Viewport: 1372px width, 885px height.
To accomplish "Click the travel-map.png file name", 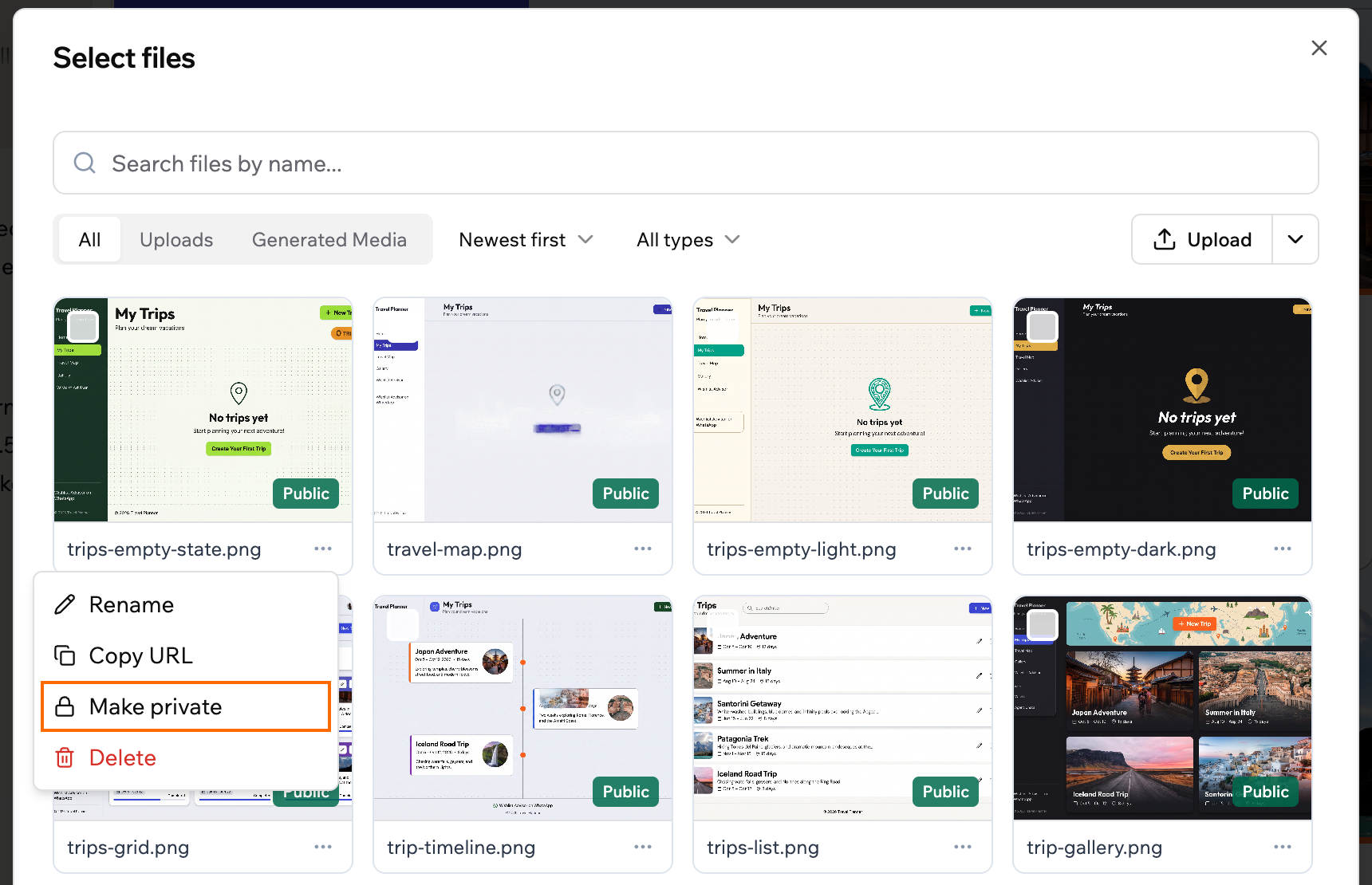I will tap(455, 549).
